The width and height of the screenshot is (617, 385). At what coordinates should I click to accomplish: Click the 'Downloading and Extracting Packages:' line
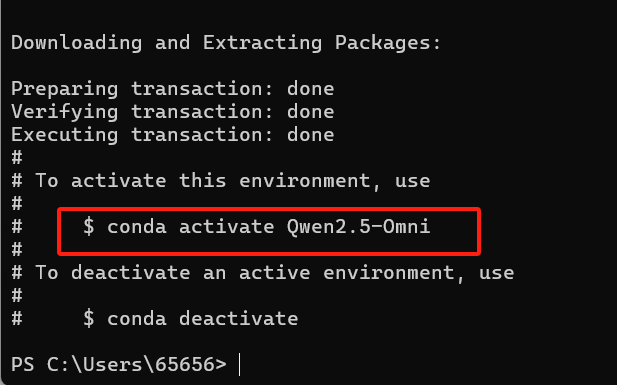pos(226,43)
